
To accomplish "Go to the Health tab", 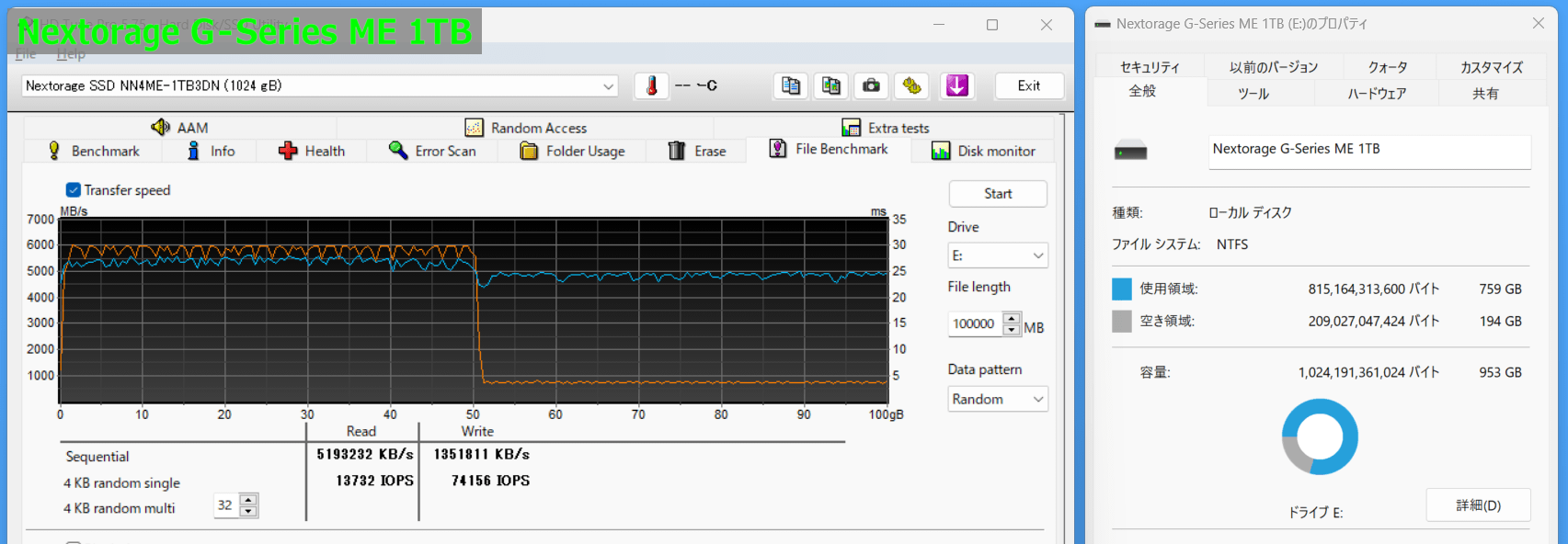I will point(312,151).
